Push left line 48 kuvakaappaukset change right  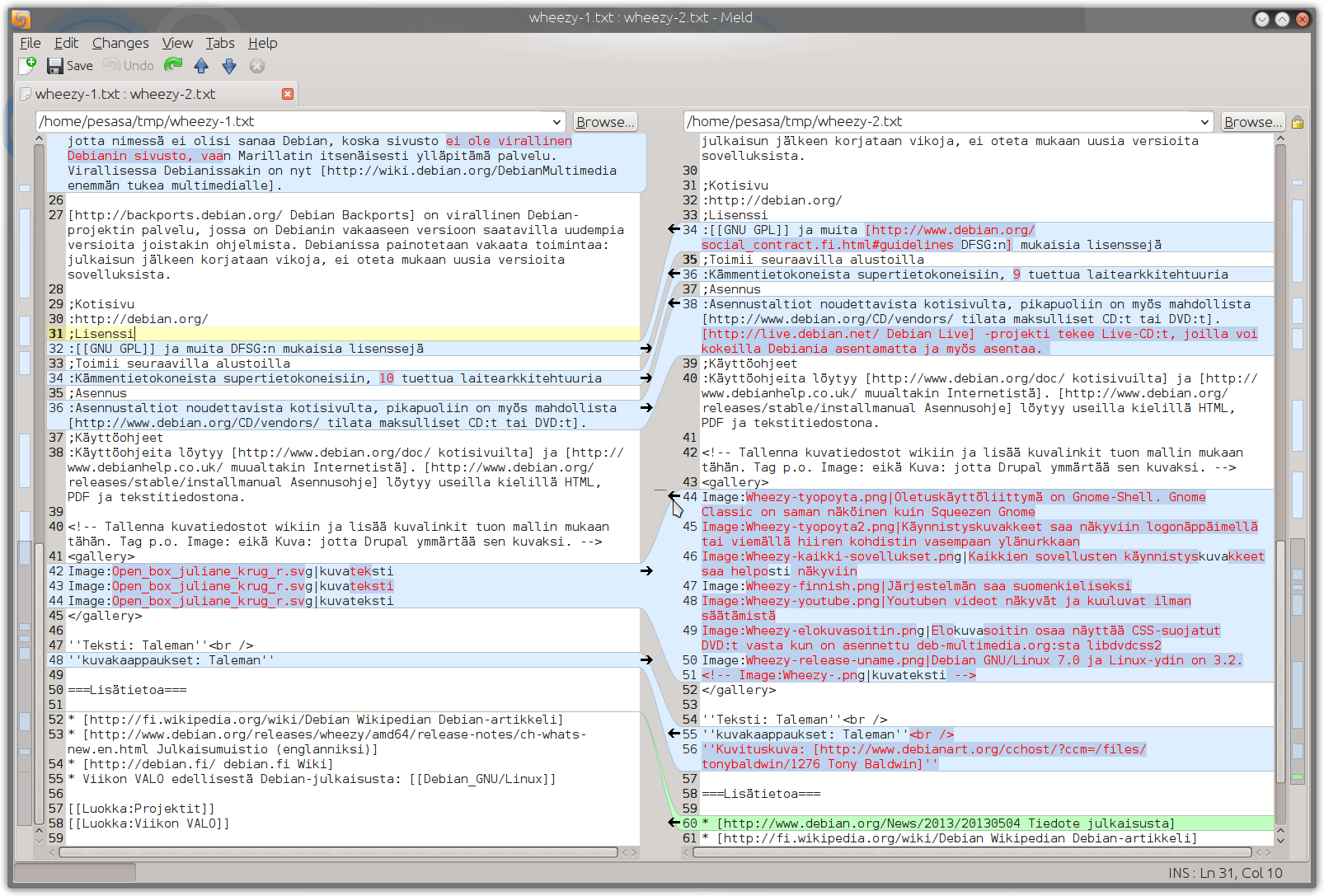click(x=646, y=660)
